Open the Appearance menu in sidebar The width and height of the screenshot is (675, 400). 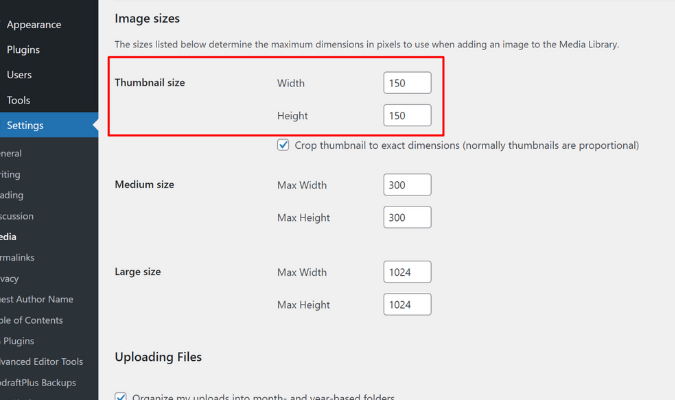(x=34, y=25)
